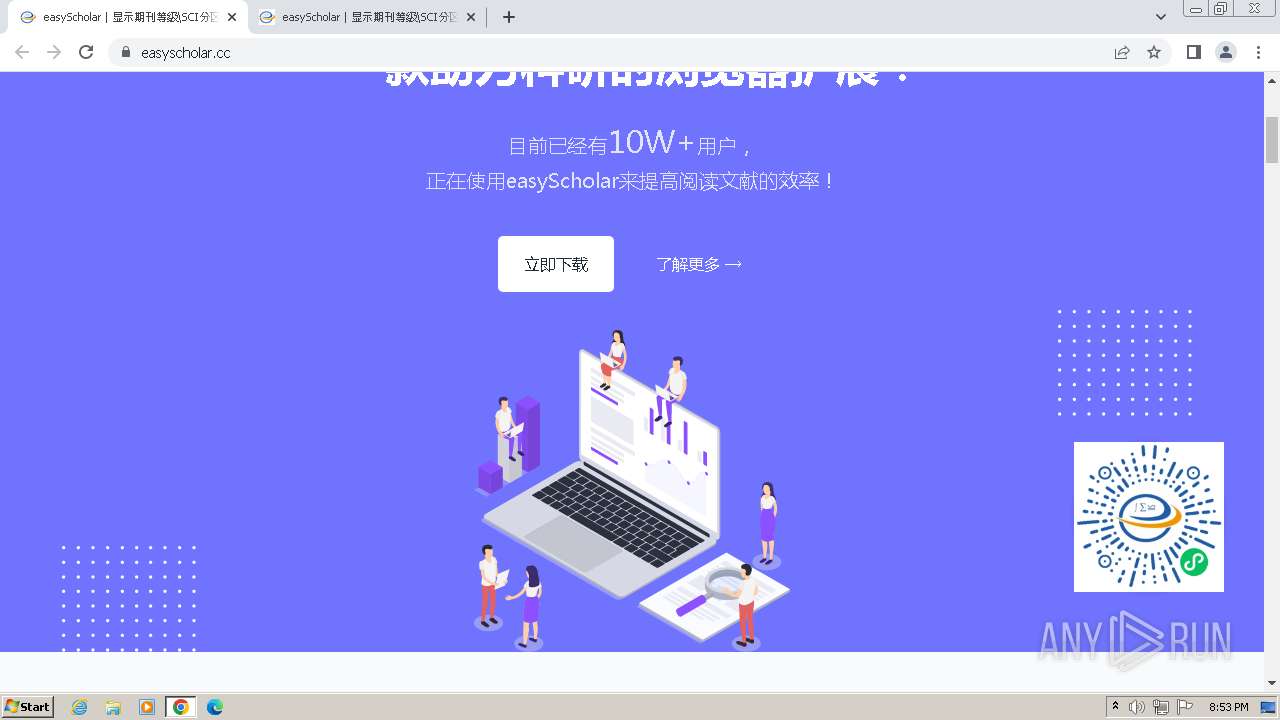The width and height of the screenshot is (1280, 720).
Task: Click scrollbar up arrow
Action: pyautogui.click(x=1272, y=79)
